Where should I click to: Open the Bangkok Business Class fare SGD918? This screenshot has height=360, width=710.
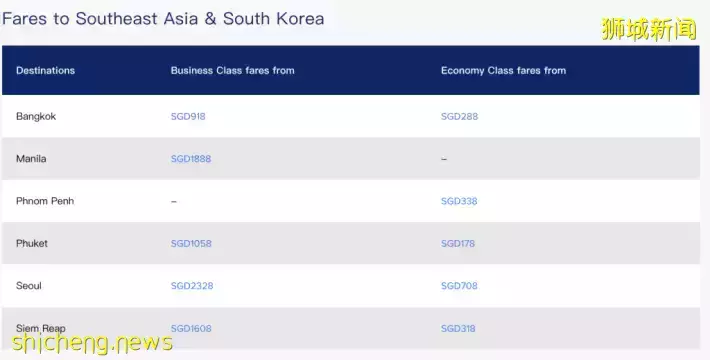tap(188, 116)
